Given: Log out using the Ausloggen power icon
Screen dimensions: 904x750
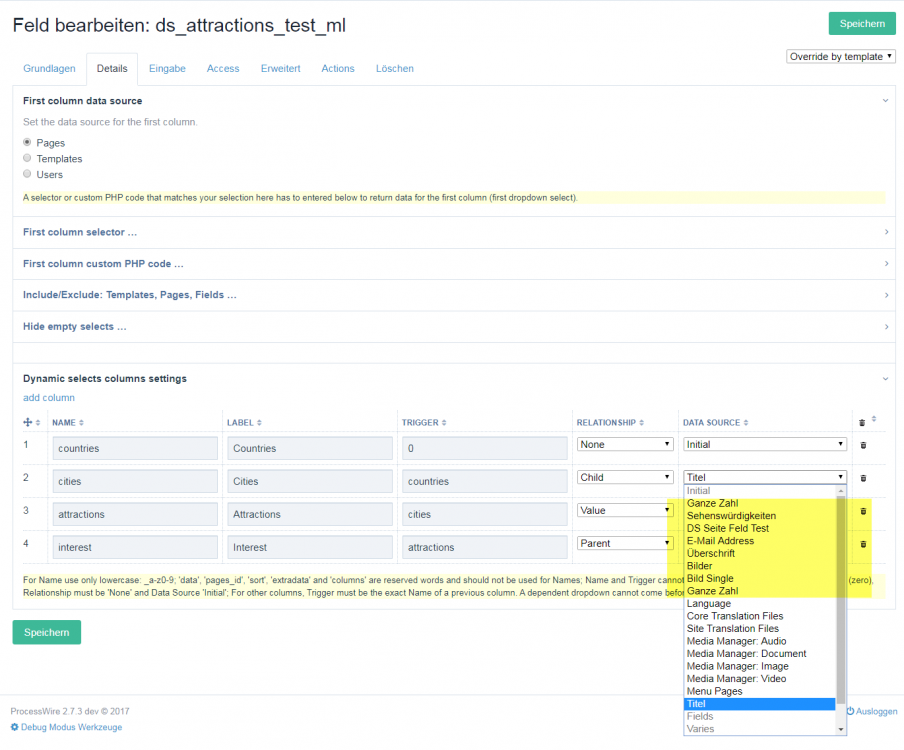Looking at the screenshot, I should click(x=851, y=711).
